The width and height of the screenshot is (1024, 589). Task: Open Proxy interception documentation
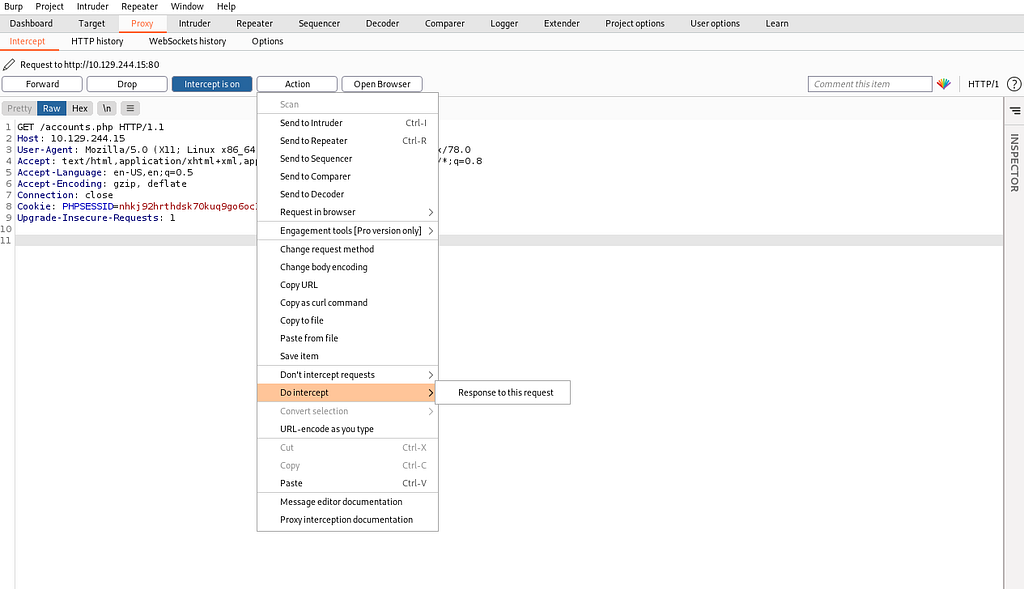click(x=347, y=520)
